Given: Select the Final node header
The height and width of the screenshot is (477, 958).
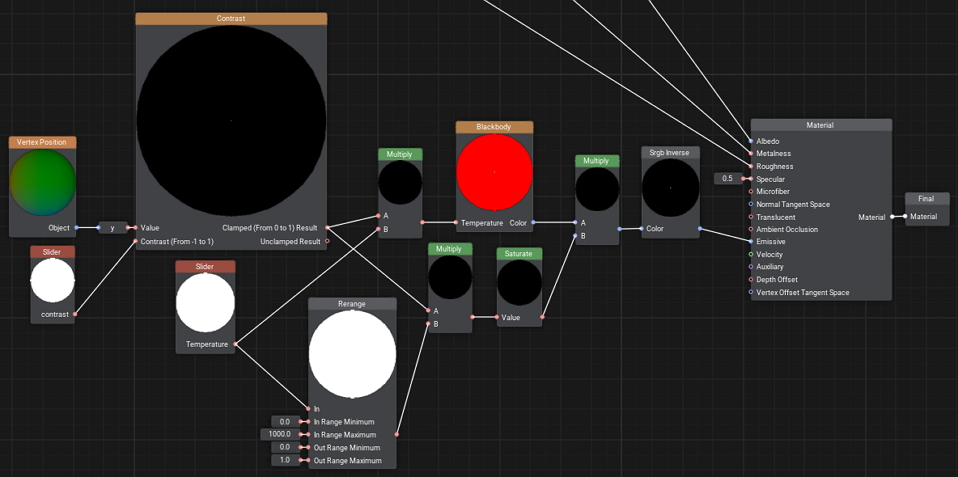Looking at the screenshot, I should point(926,199).
